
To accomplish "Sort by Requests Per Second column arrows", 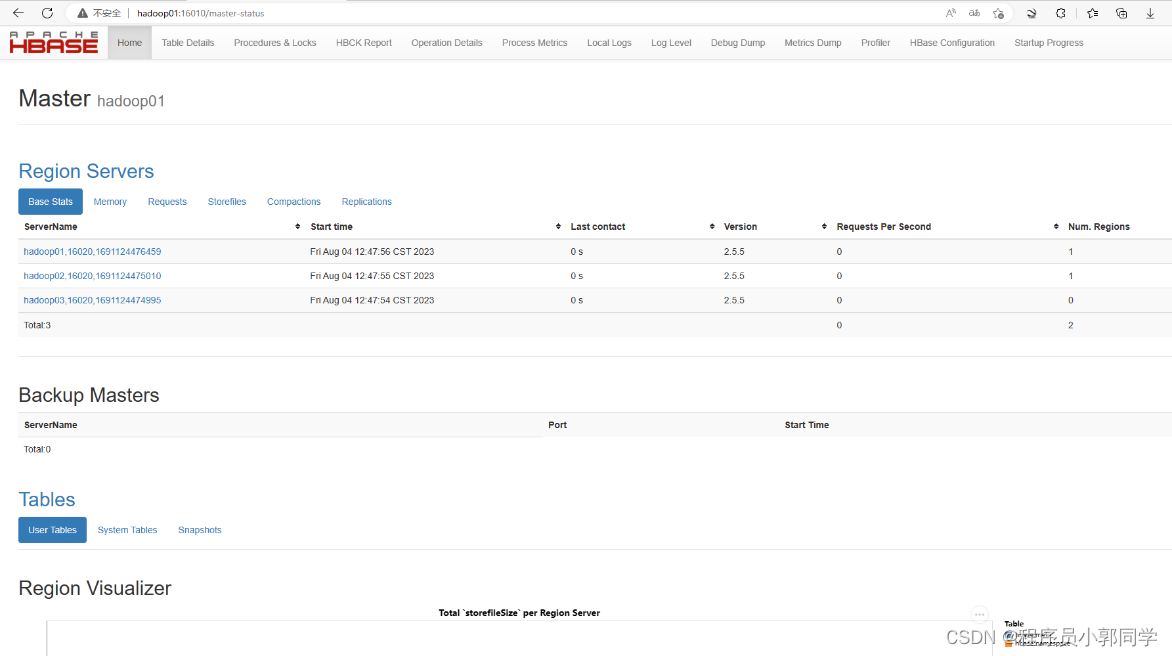I will click(x=1056, y=226).
